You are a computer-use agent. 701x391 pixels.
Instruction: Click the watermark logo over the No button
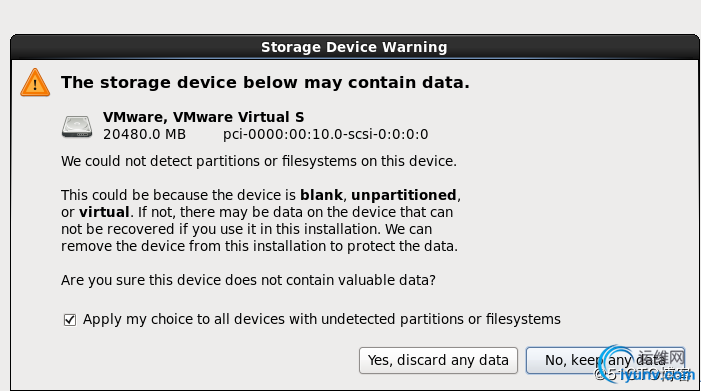coord(644,364)
